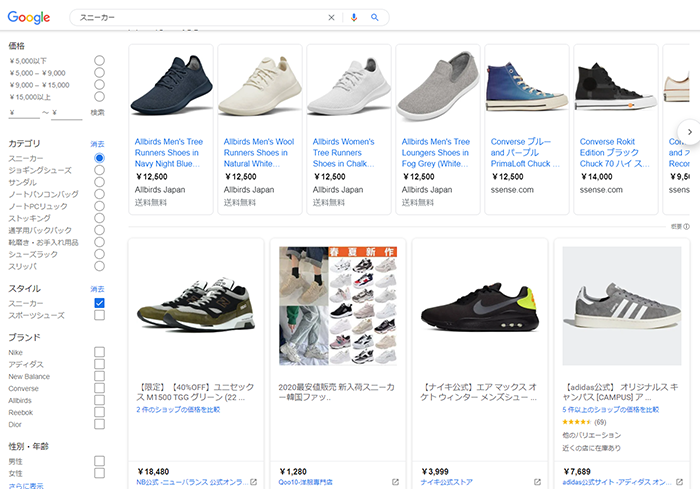700x496 pixels.
Task: Click navy Allbirds Tree Runners shoe image
Action: pyautogui.click(x=171, y=85)
